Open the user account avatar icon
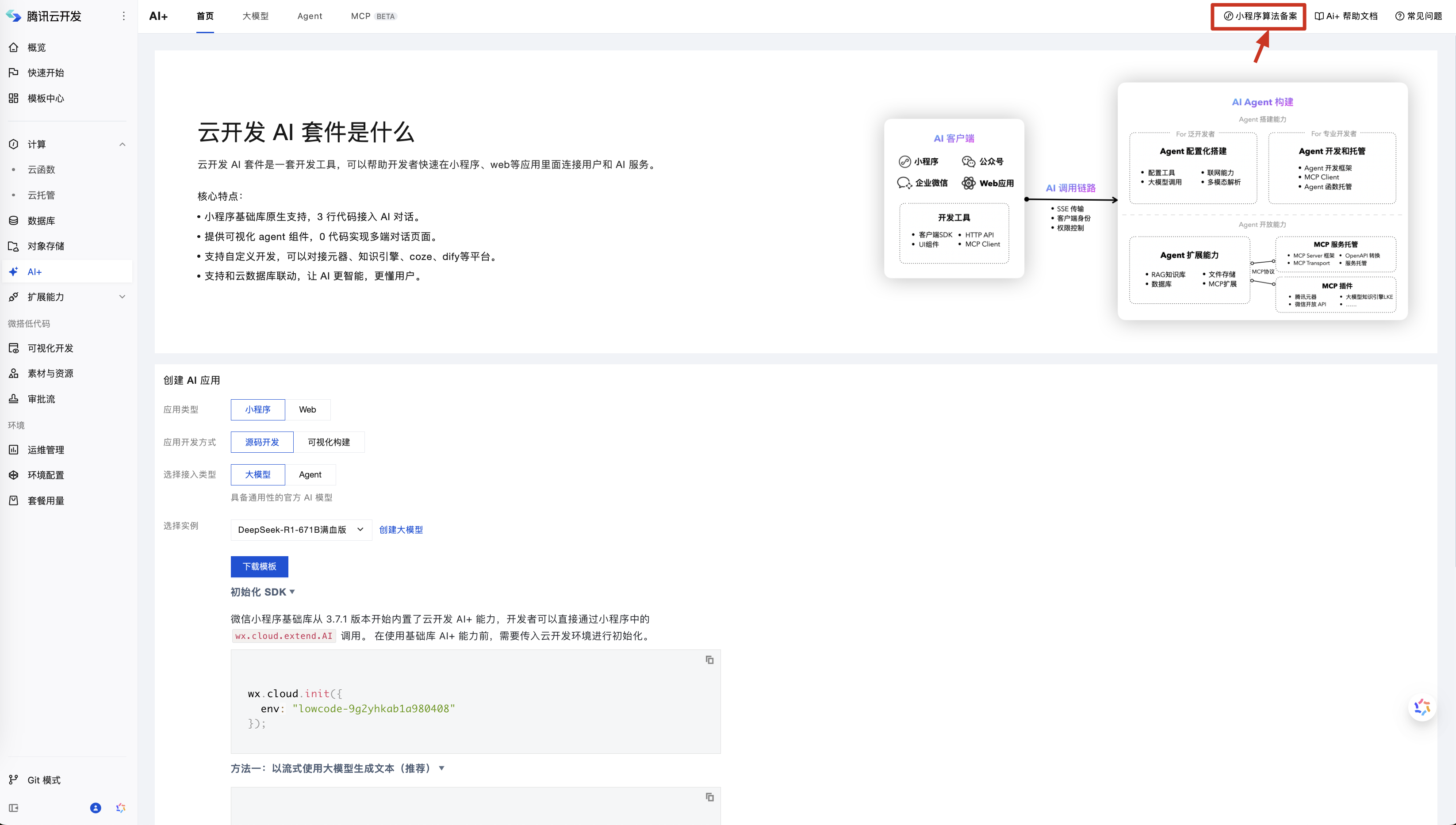This screenshot has width=1456, height=825. click(x=95, y=808)
